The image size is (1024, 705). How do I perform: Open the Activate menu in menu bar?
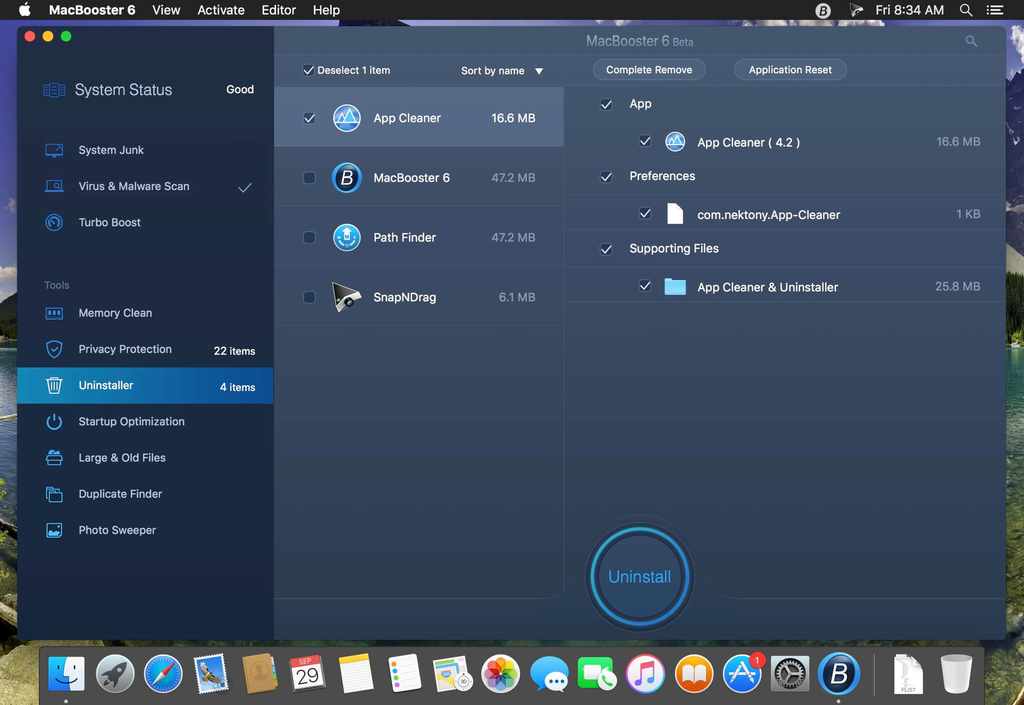(x=221, y=10)
